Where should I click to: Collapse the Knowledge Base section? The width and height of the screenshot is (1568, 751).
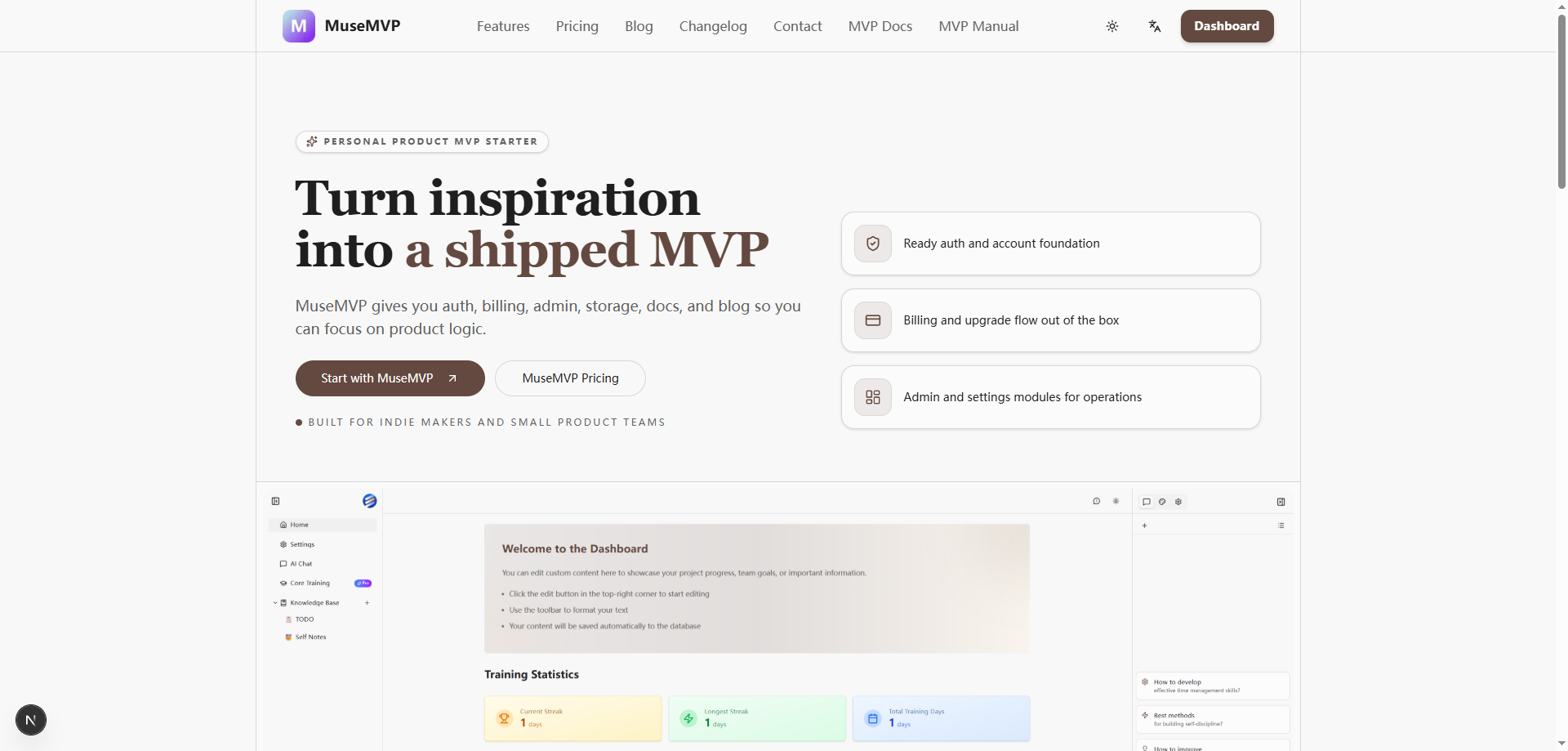(x=276, y=602)
